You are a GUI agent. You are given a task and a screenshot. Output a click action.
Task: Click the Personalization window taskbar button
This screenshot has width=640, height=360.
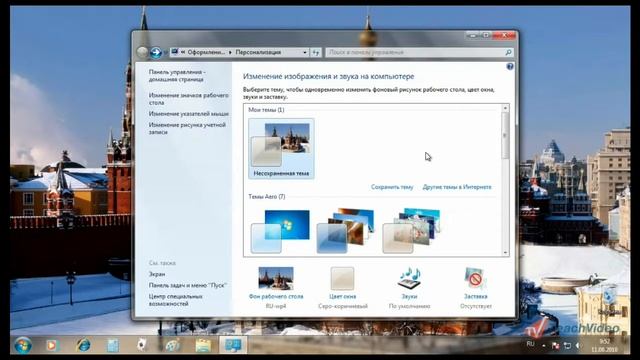pyautogui.click(x=233, y=345)
